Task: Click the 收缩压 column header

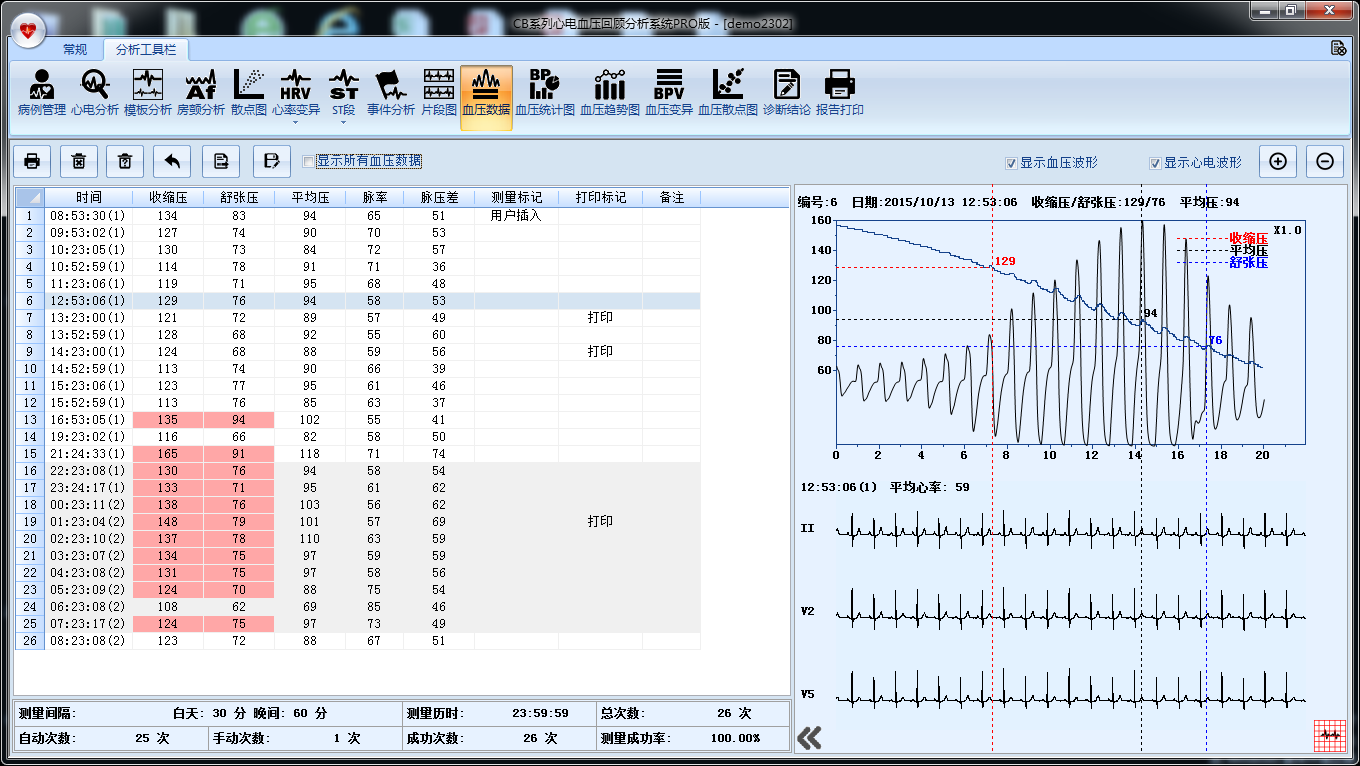Action: click(x=168, y=198)
